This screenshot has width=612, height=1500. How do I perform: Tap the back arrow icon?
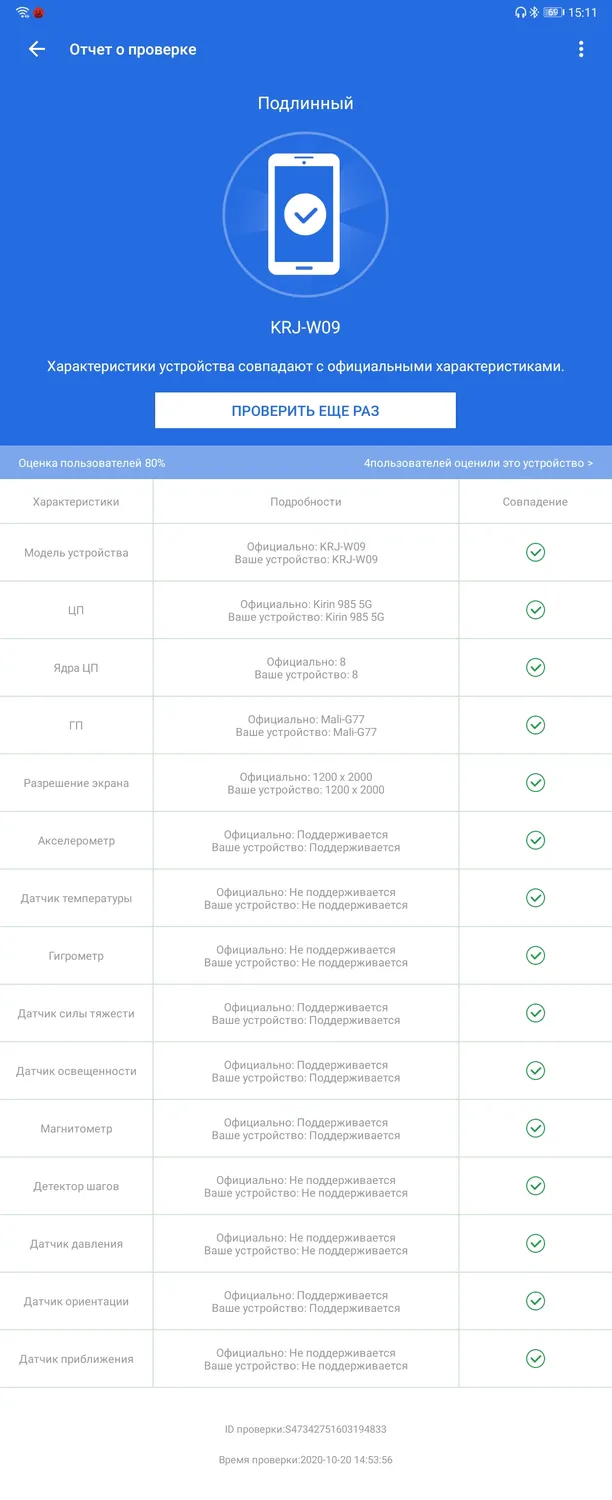pos(37,49)
